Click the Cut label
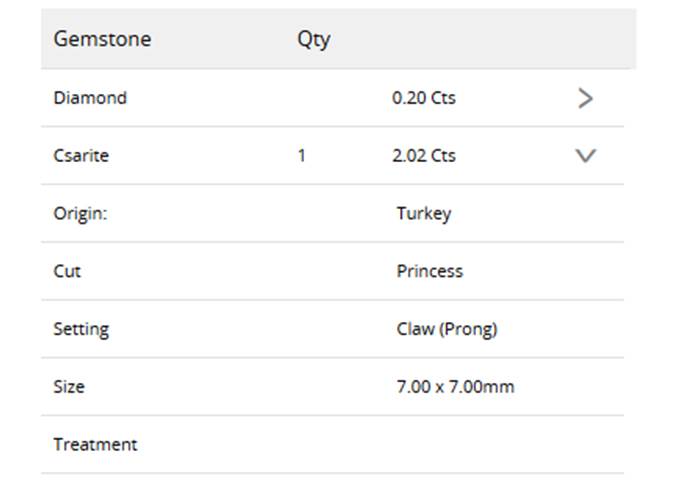674x489 pixels. tap(67, 271)
